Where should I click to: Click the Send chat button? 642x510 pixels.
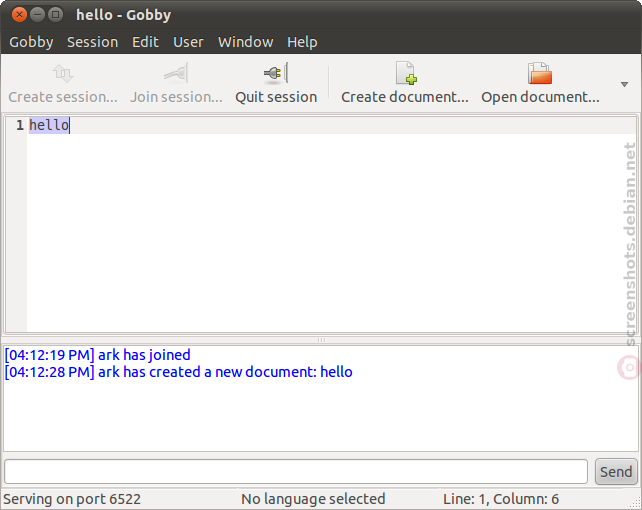click(616, 472)
